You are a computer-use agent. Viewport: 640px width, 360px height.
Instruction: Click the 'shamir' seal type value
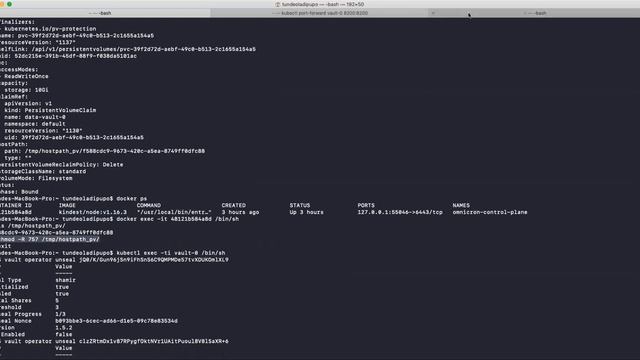coord(65,280)
